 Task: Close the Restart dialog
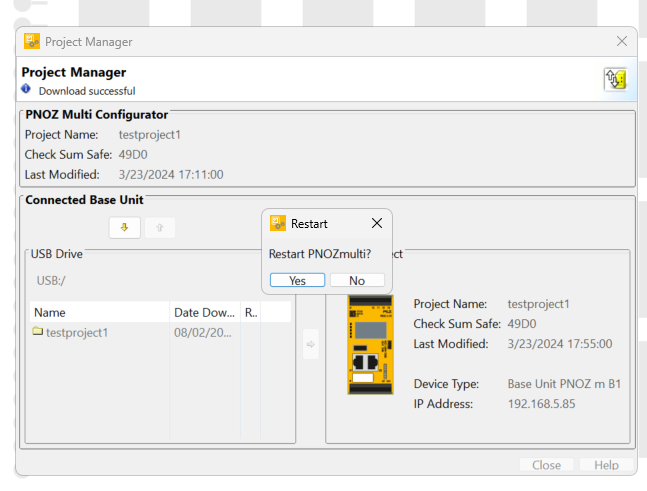tap(376, 223)
